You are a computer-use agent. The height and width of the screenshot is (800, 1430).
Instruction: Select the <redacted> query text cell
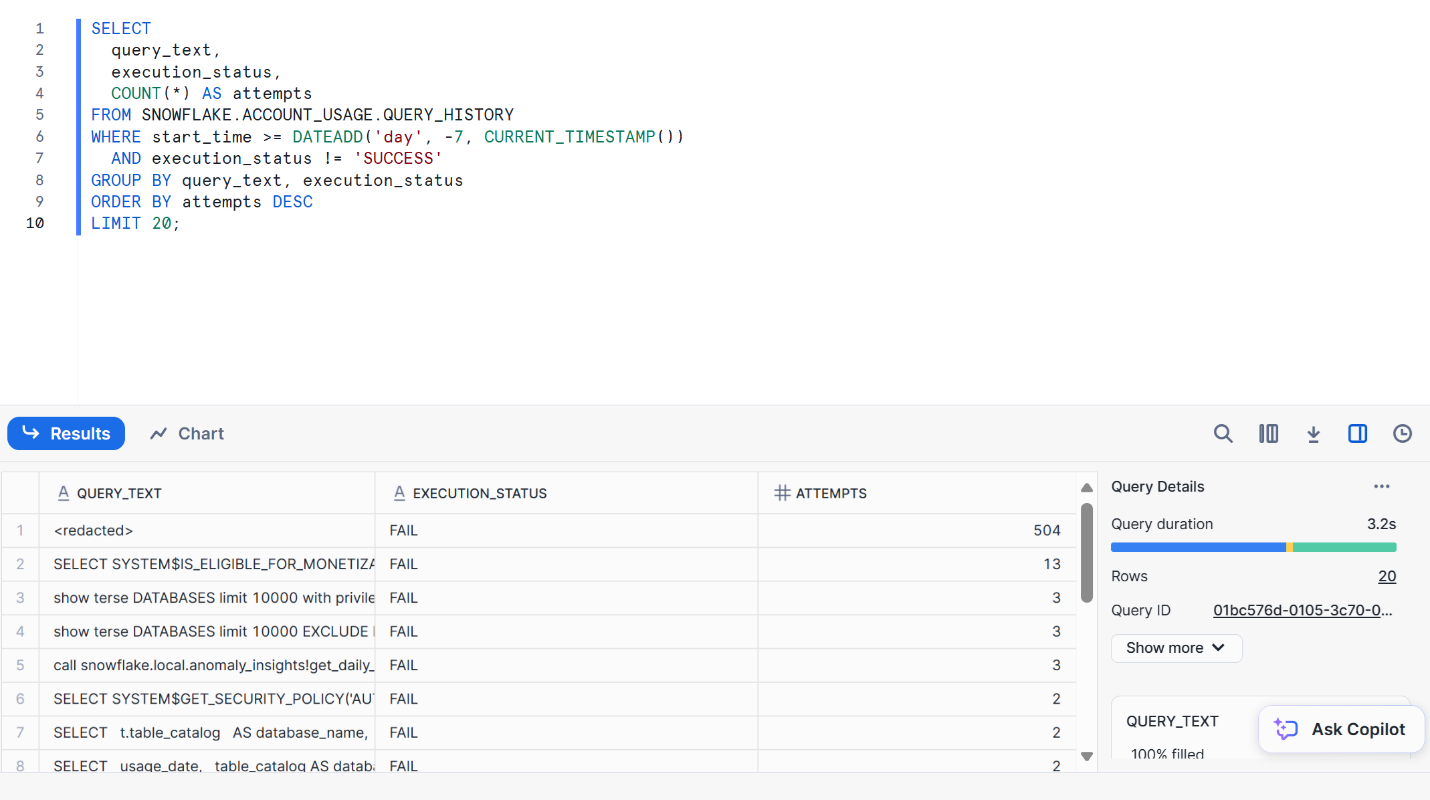point(93,531)
